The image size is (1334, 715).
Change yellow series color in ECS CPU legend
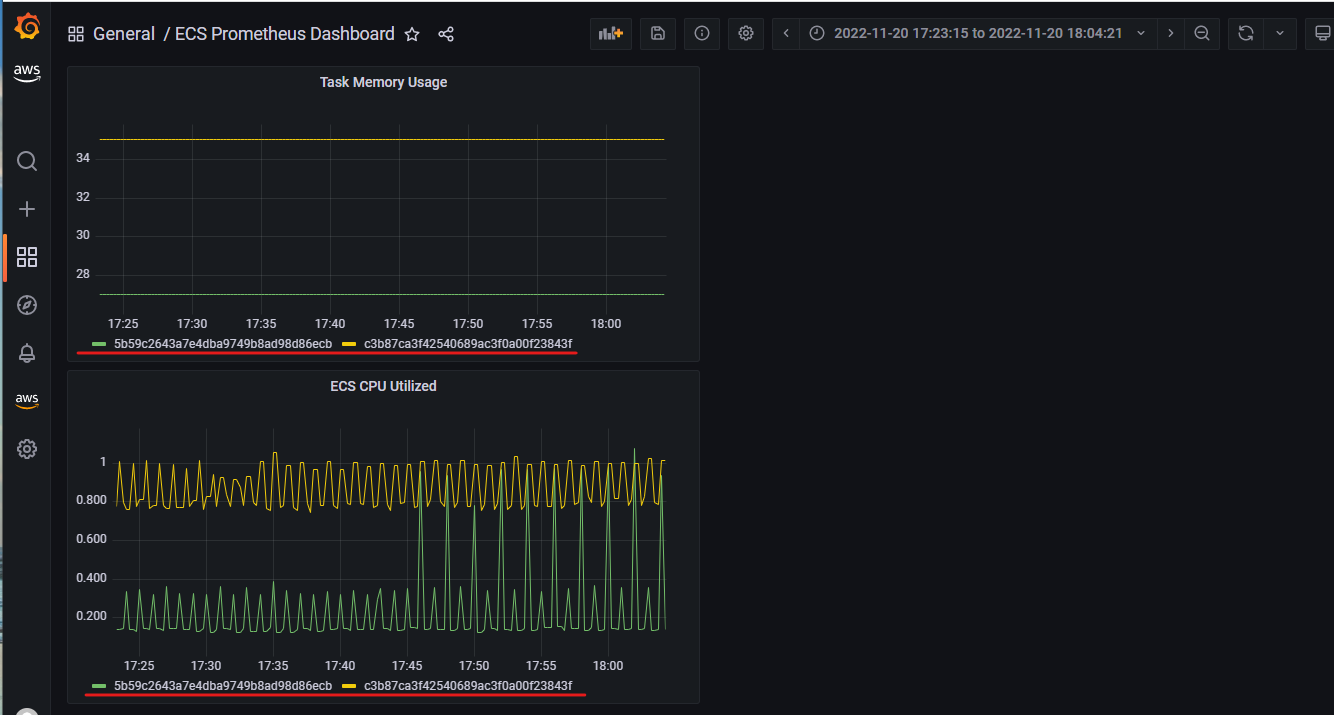(349, 687)
